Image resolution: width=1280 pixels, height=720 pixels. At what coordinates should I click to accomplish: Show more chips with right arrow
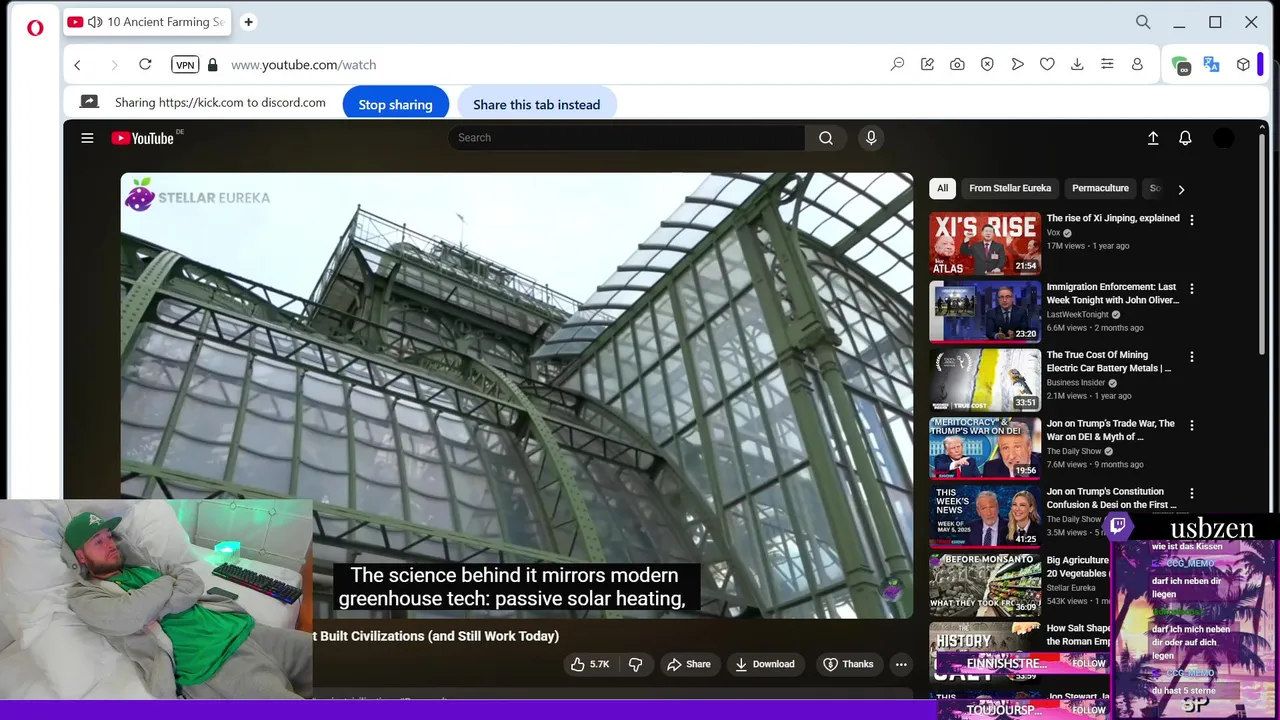point(1181,189)
